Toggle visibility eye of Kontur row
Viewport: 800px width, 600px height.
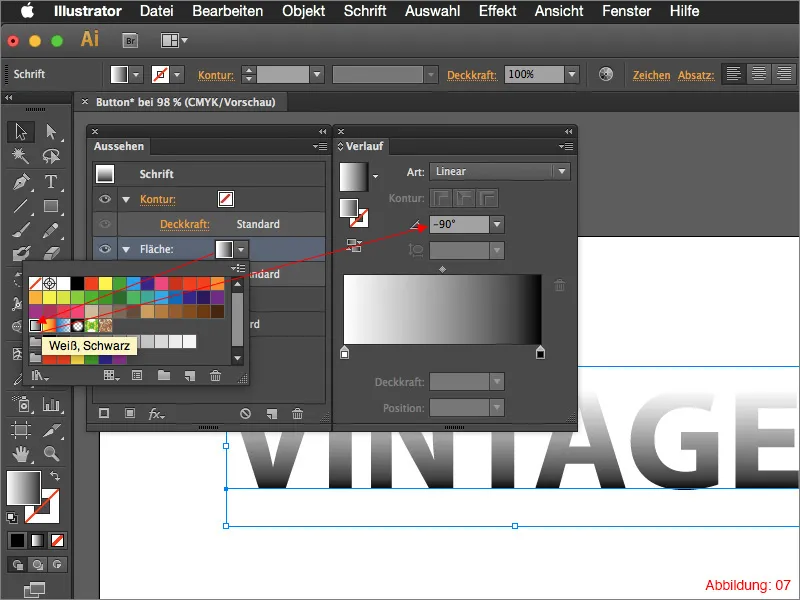[105, 199]
